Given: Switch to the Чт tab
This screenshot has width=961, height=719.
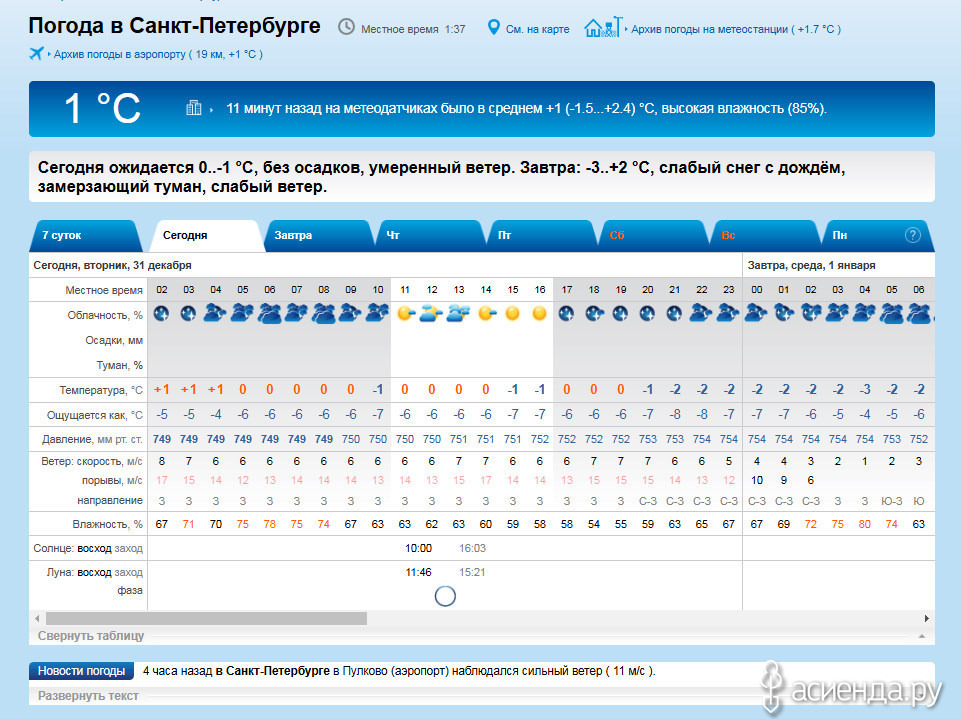Looking at the screenshot, I should pyautogui.click(x=430, y=235).
